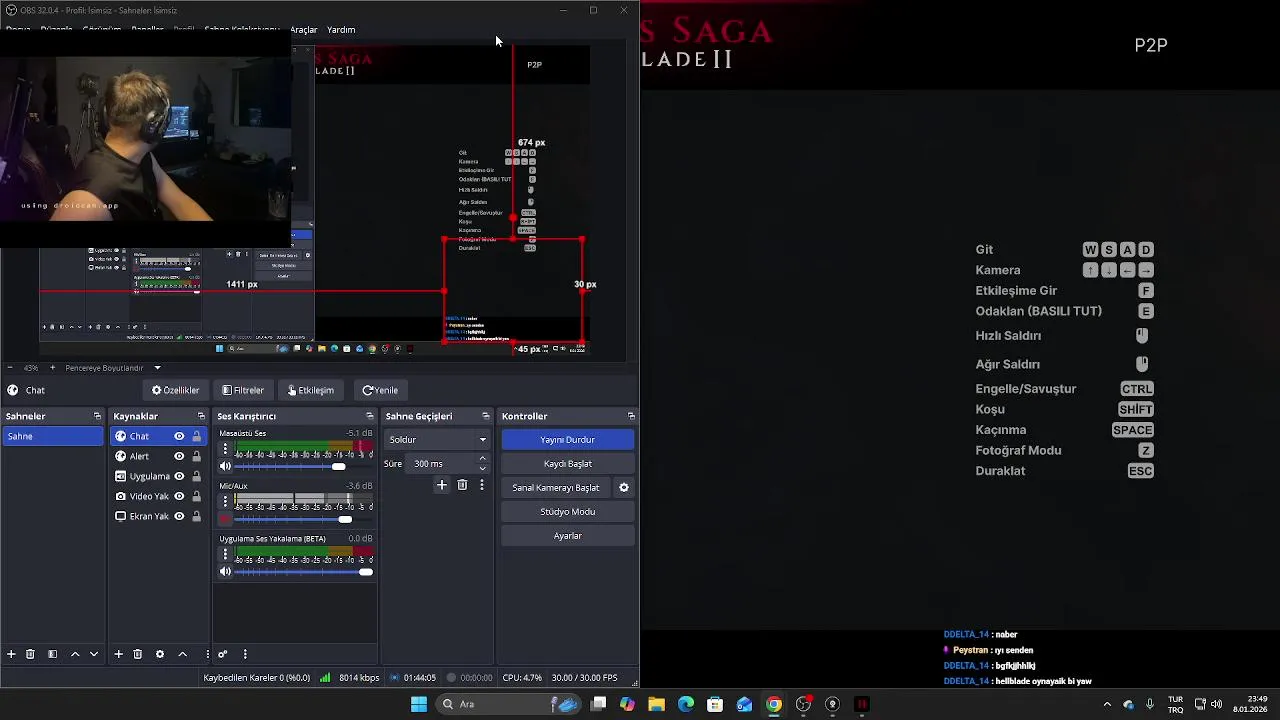Remove scene transition with trash icon

pyautogui.click(x=462, y=485)
